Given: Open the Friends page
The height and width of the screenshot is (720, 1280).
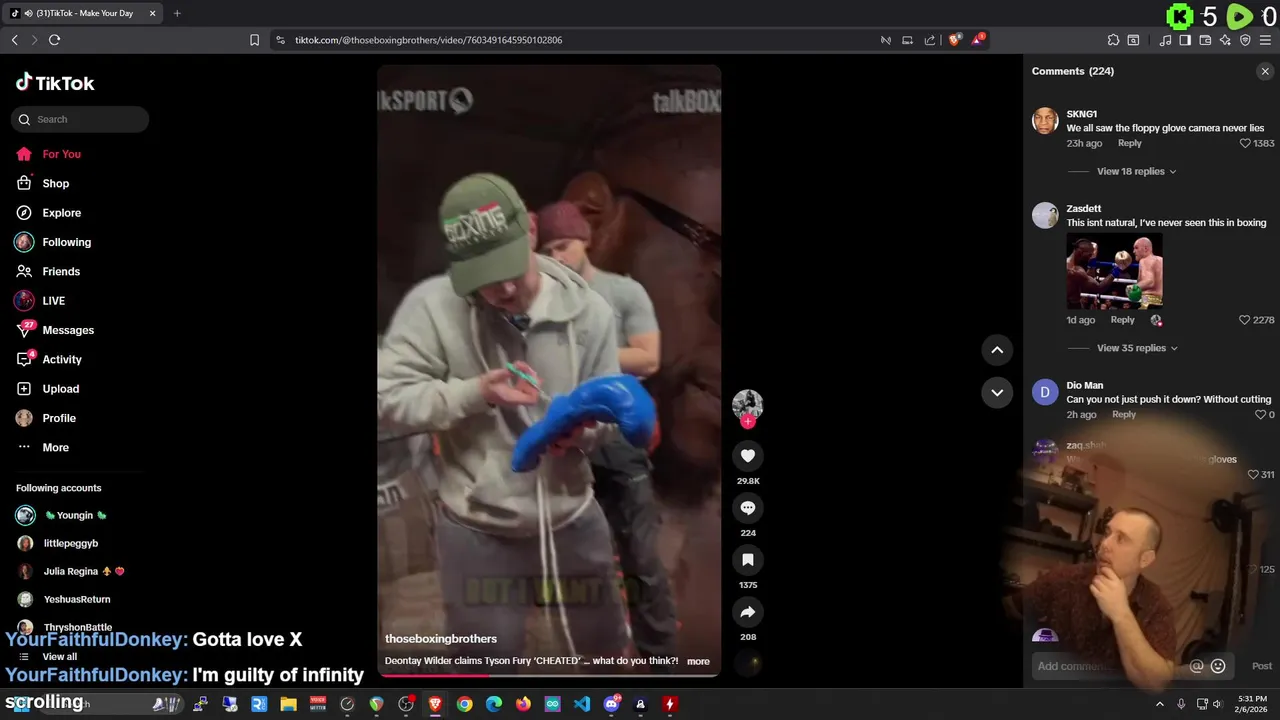Looking at the screenshot, I should coord(60,271).
